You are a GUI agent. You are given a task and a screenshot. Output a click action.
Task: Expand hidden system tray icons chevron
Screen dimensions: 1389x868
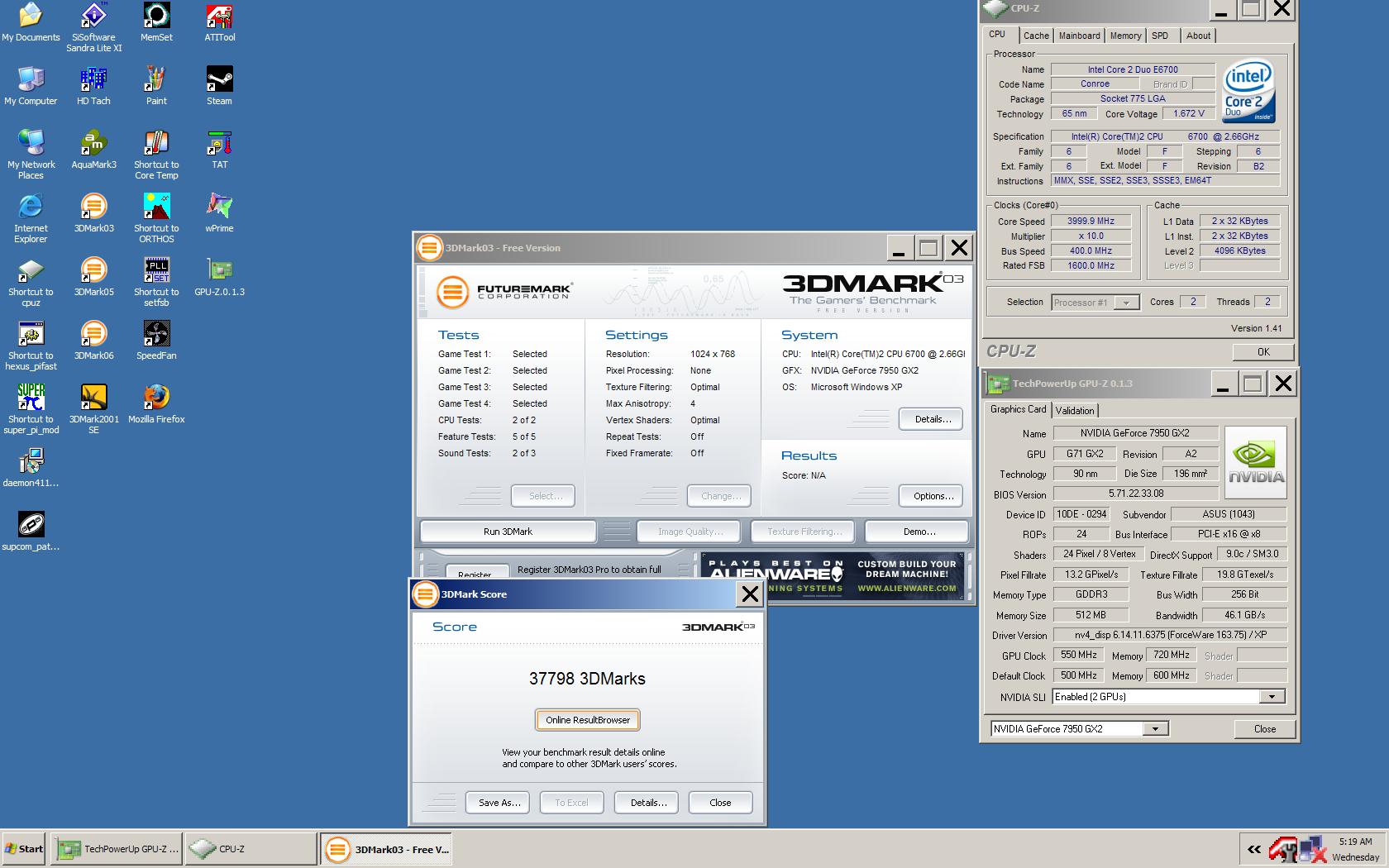pos(1254,849)
